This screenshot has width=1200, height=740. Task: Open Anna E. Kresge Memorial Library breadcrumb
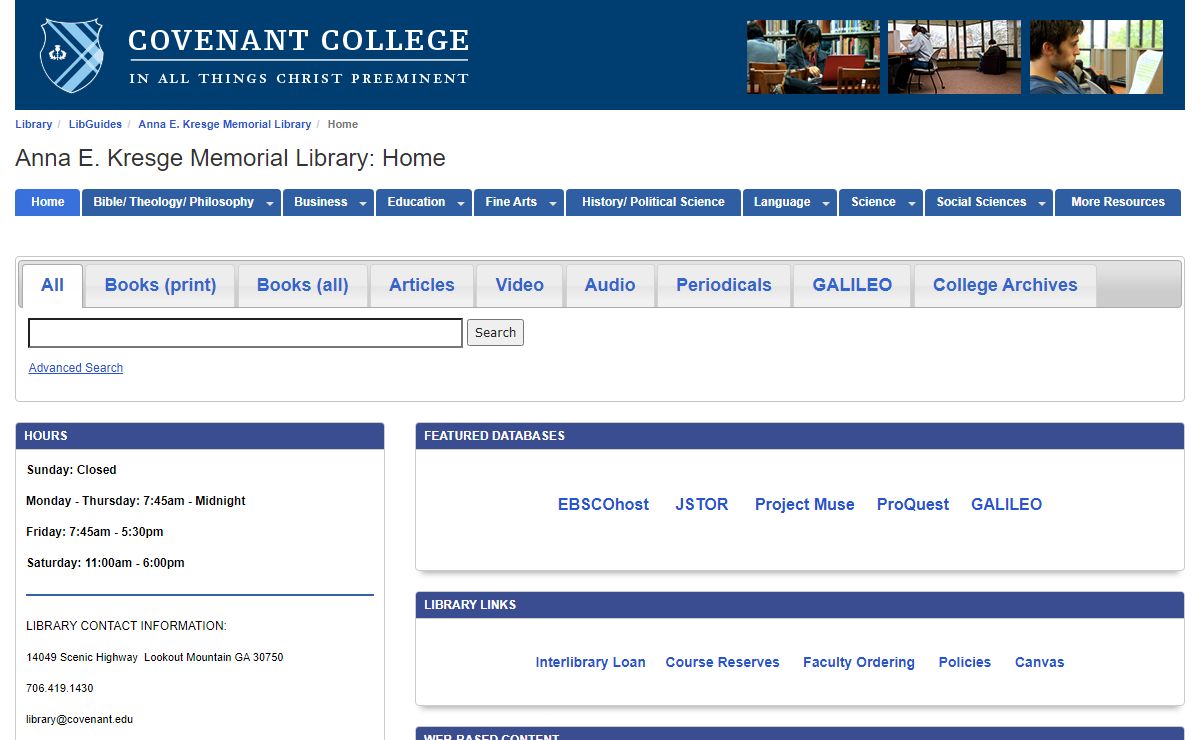[x=224, y=124]
